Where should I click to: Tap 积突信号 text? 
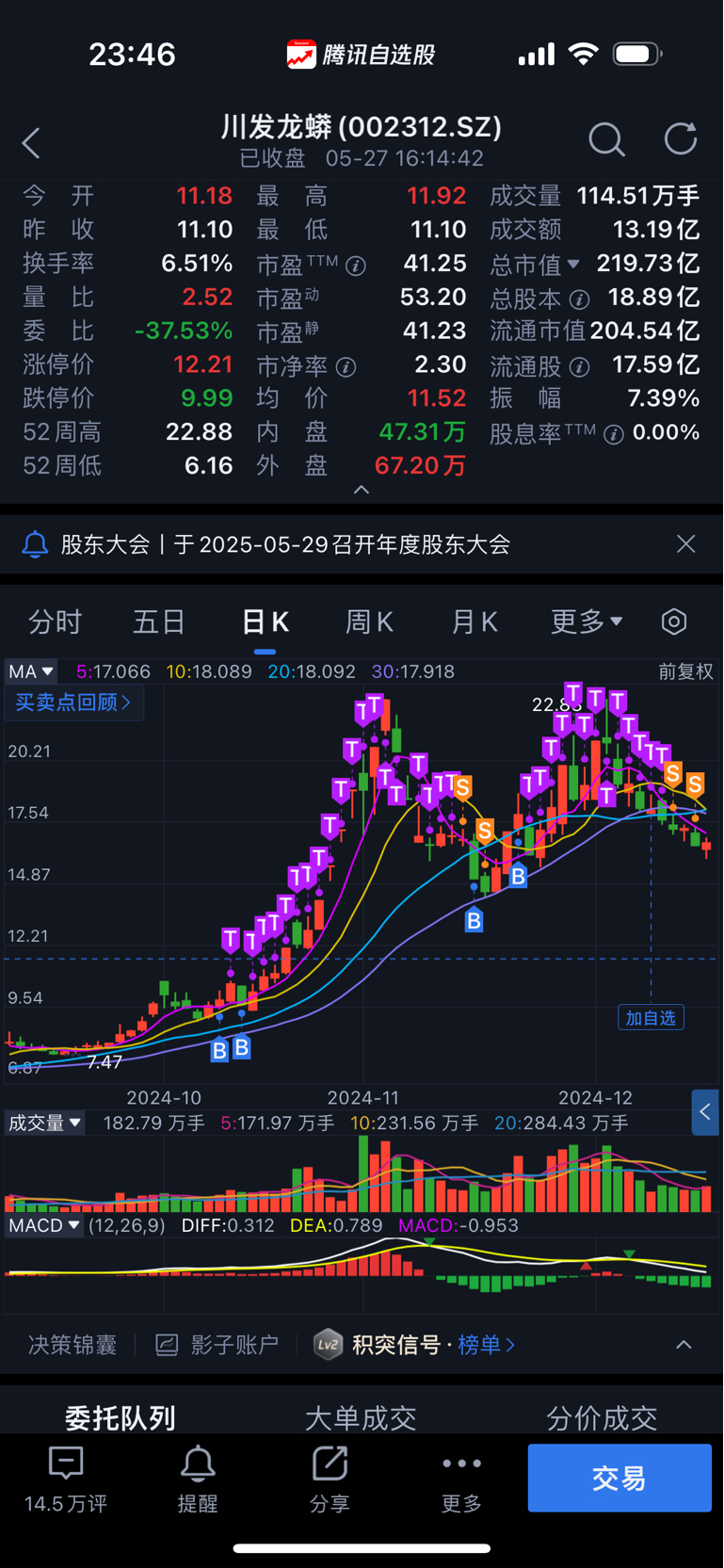[x=396, y=1345]
